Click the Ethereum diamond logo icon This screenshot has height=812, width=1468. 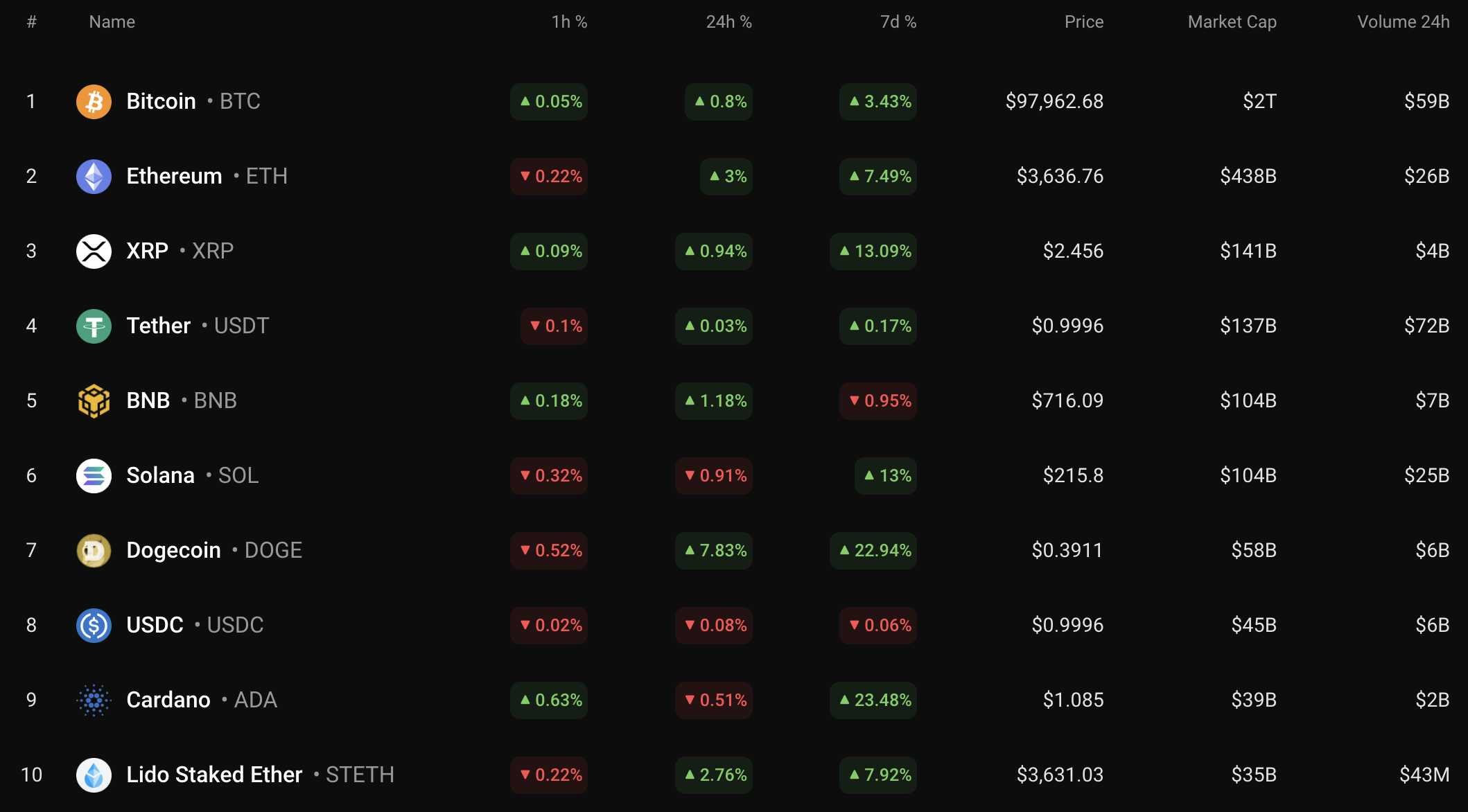94,177
